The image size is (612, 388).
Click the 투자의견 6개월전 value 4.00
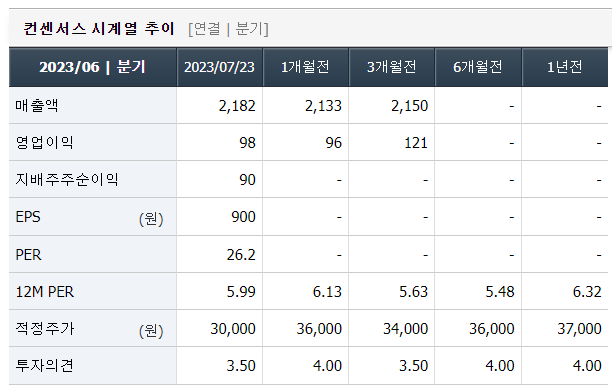pos(500,366)
